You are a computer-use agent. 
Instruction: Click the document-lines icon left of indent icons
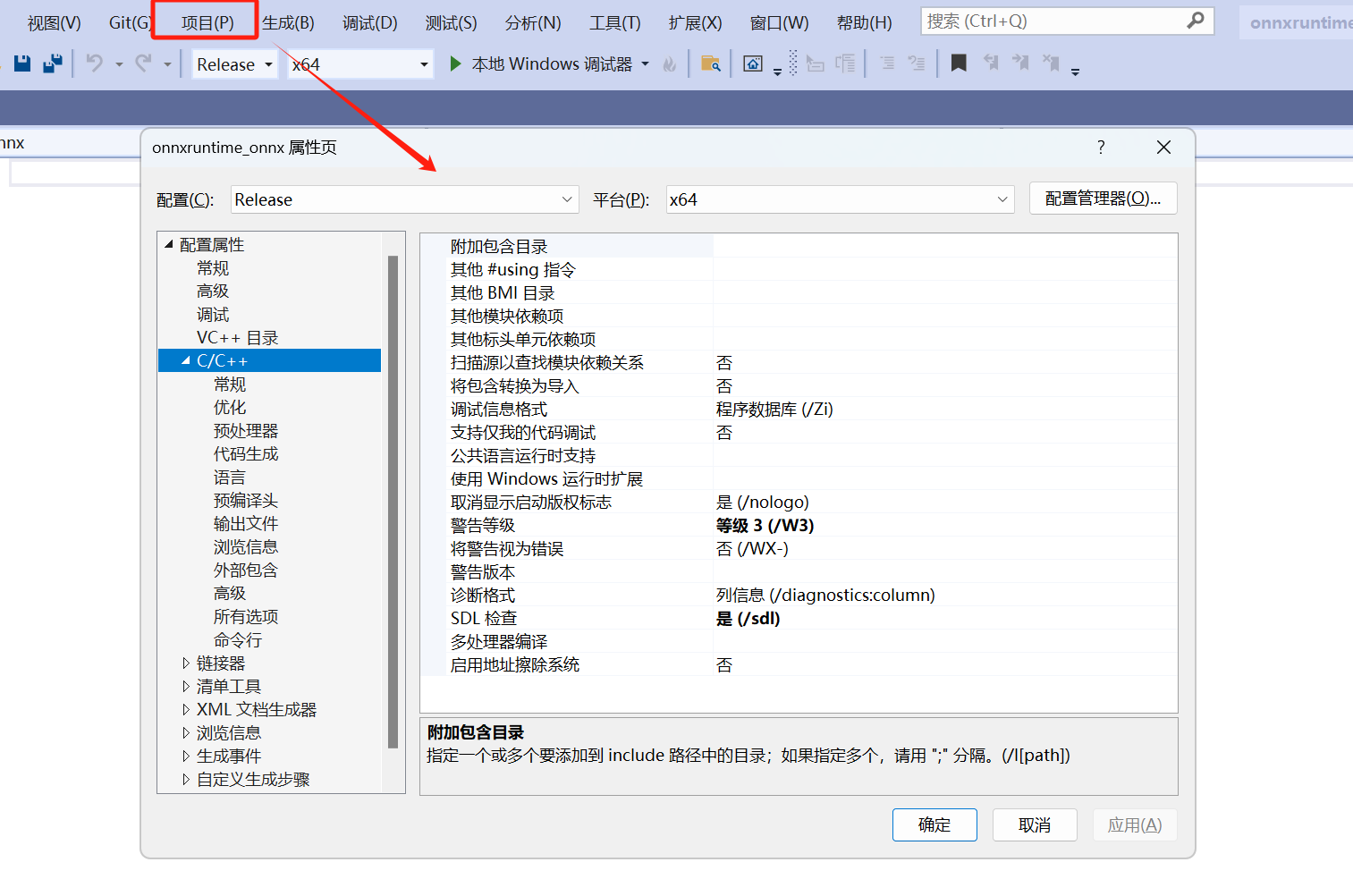pos(845,64)
